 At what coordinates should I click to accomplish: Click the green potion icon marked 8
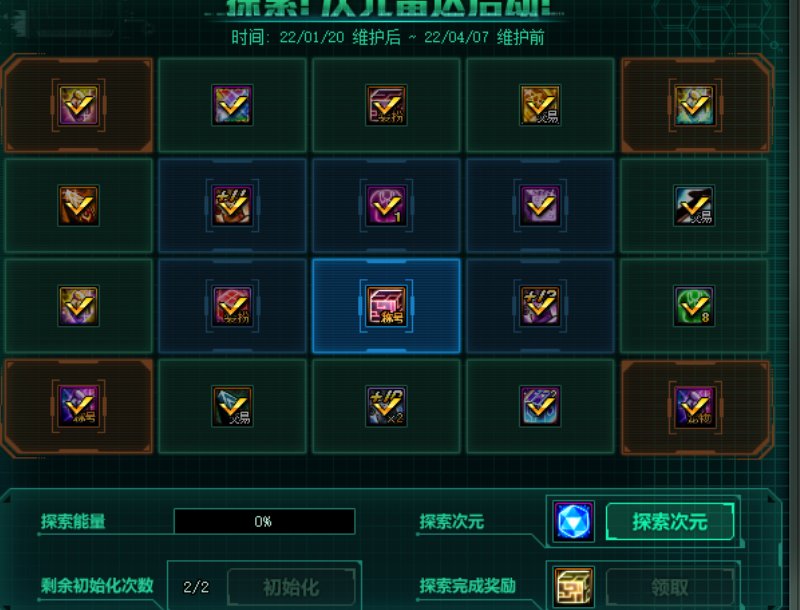coord(694,306)
